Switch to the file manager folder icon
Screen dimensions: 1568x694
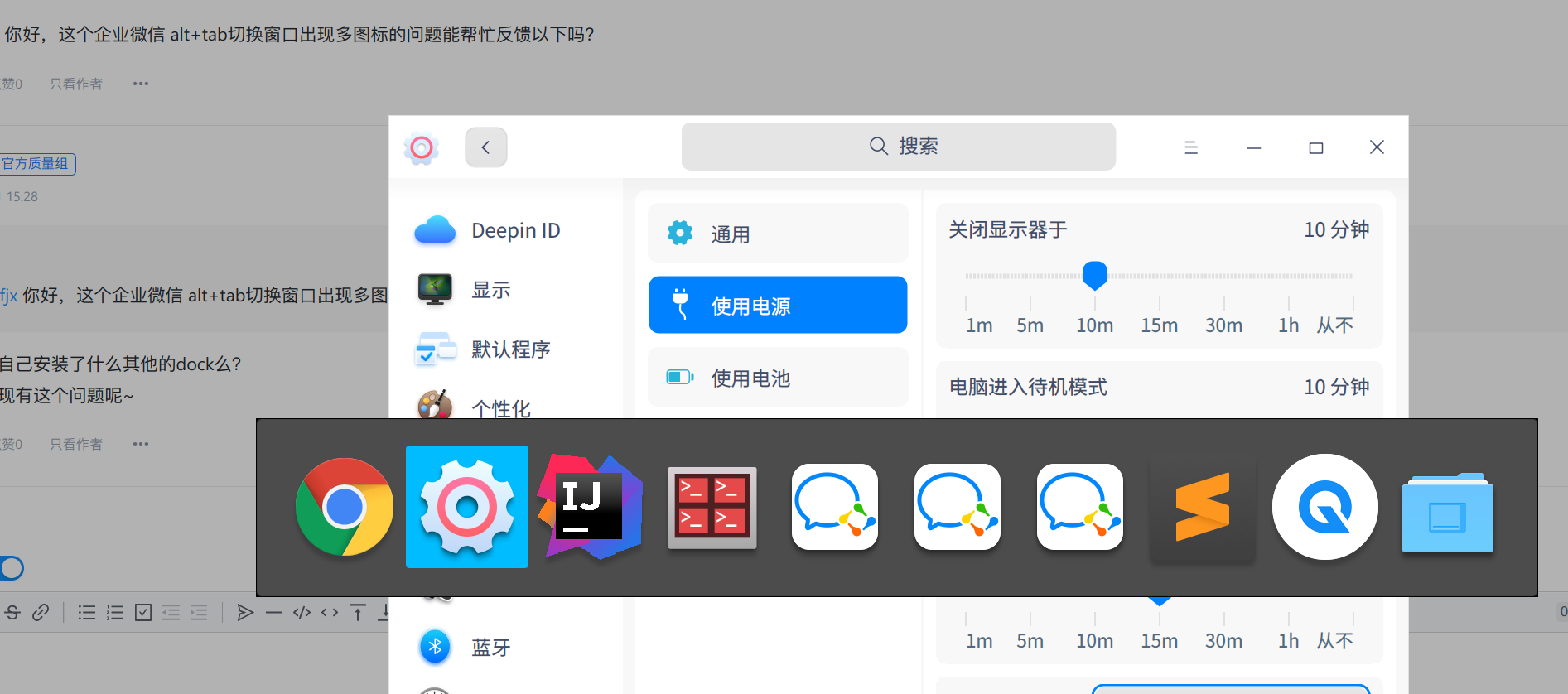pos(1448,512)
